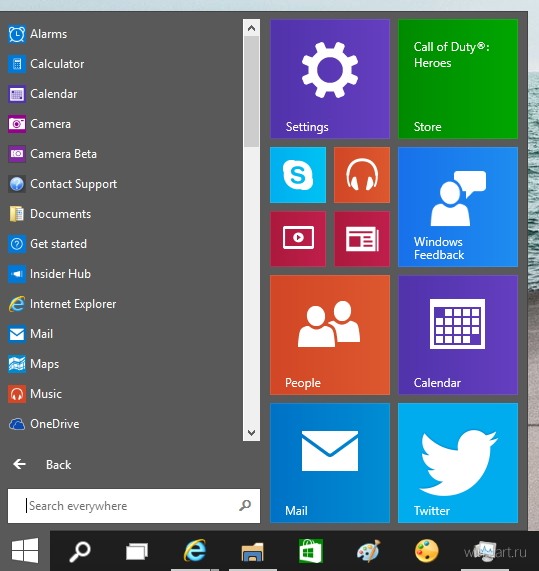
Task: Open the purple Calendar tile
Action: [x=458, y=335]
